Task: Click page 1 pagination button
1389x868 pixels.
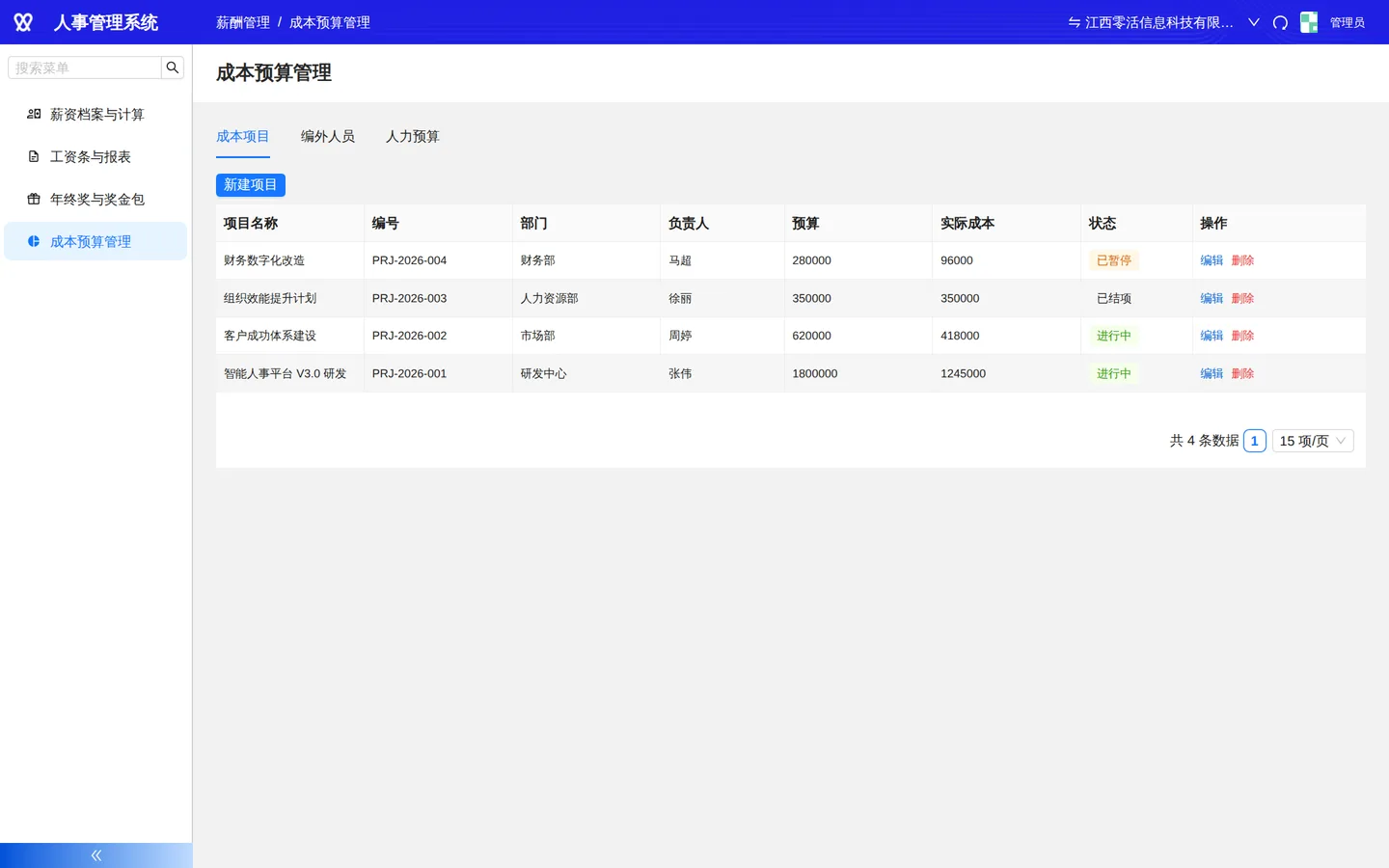Action: (1254, 441)
